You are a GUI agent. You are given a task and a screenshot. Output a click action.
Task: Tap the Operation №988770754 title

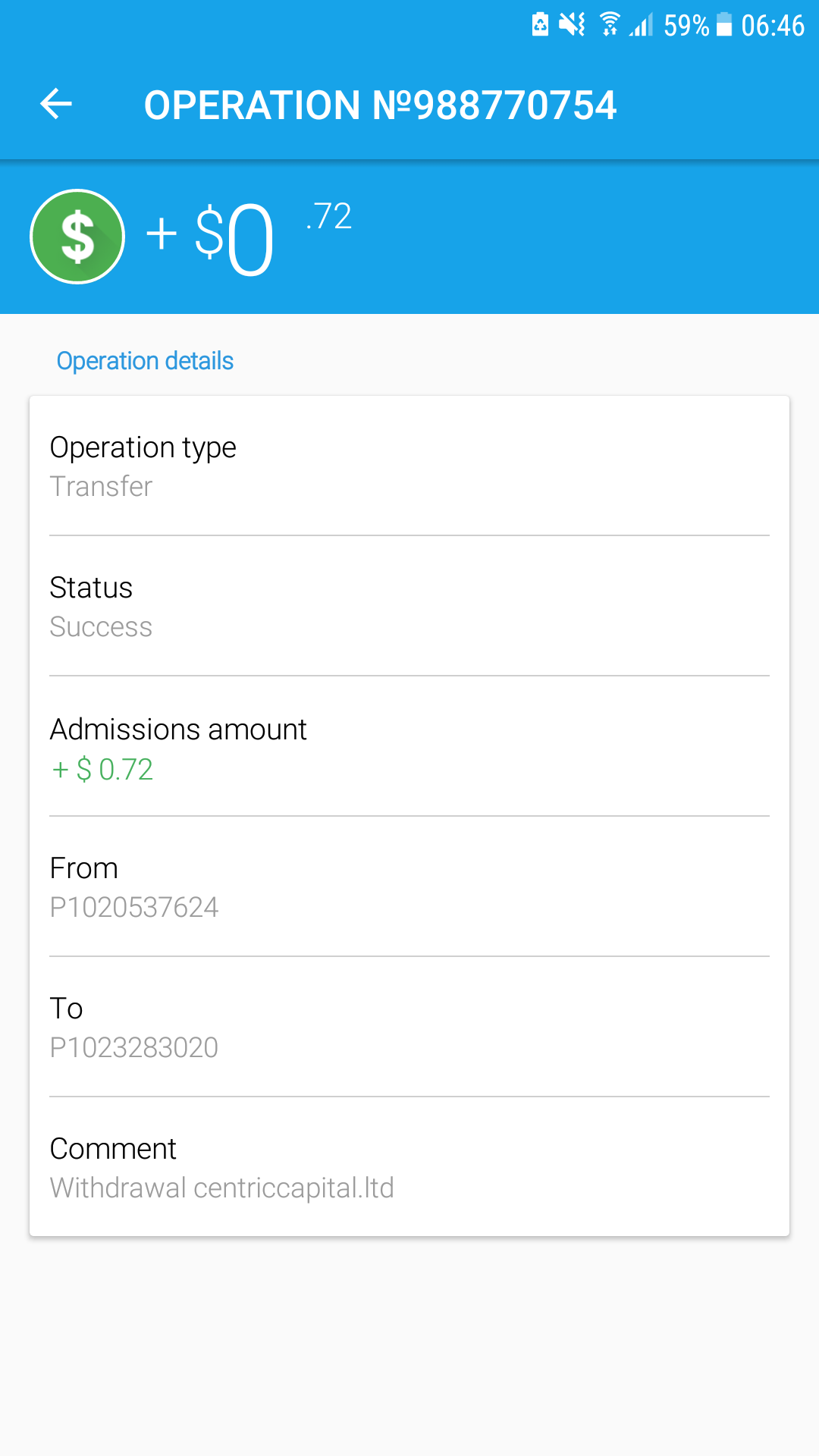point(380,105)
